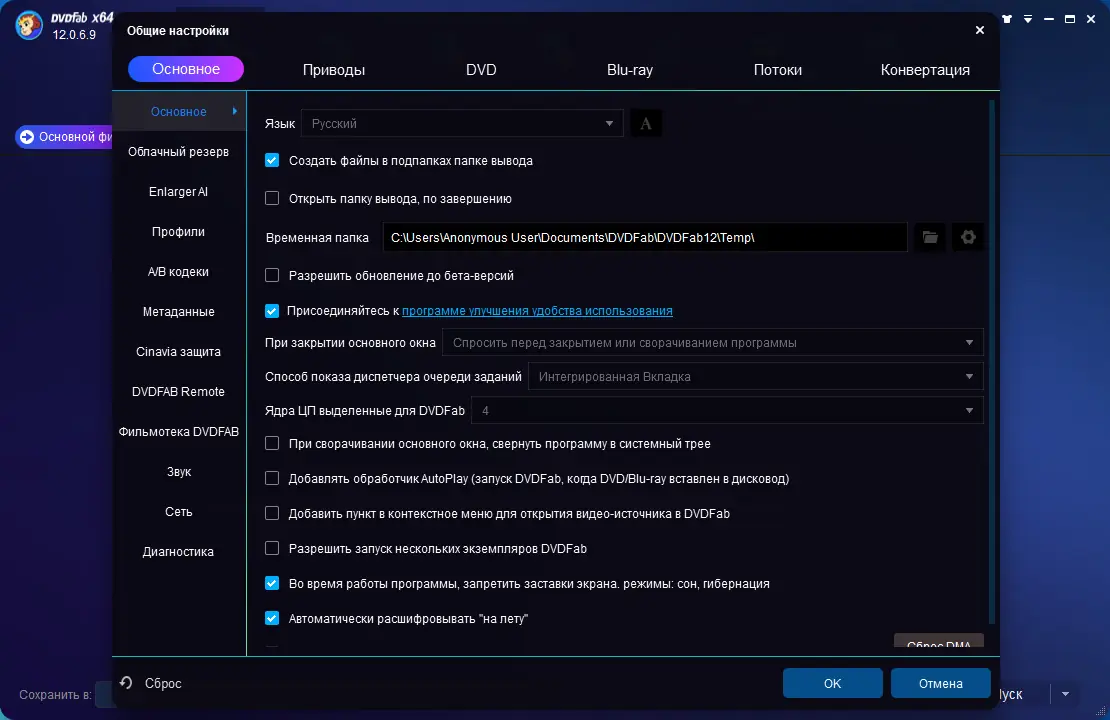Select Профили in sidebar
The width and height of the screenshot is (1110, 720).
click(x=179, y=232)
